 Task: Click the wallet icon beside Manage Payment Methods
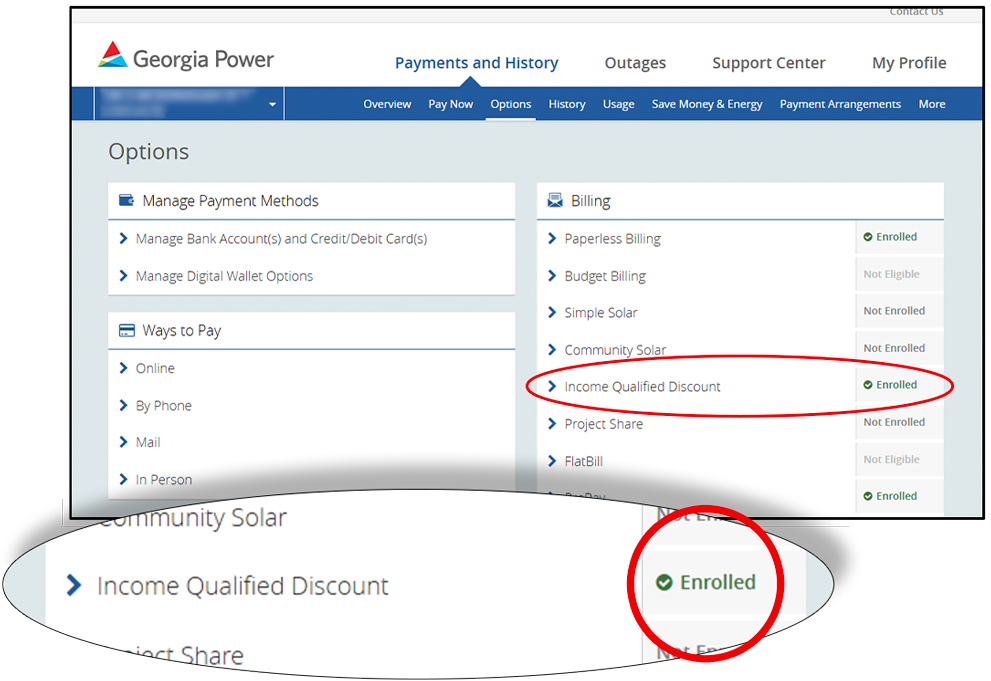tap(127, 201)
